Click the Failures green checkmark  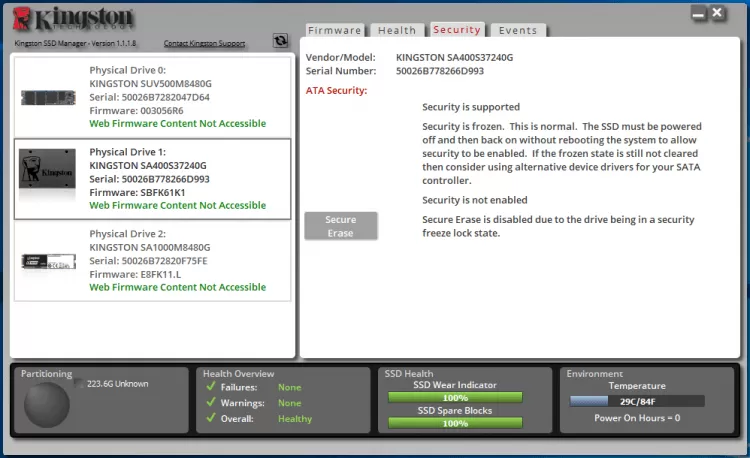209,387
